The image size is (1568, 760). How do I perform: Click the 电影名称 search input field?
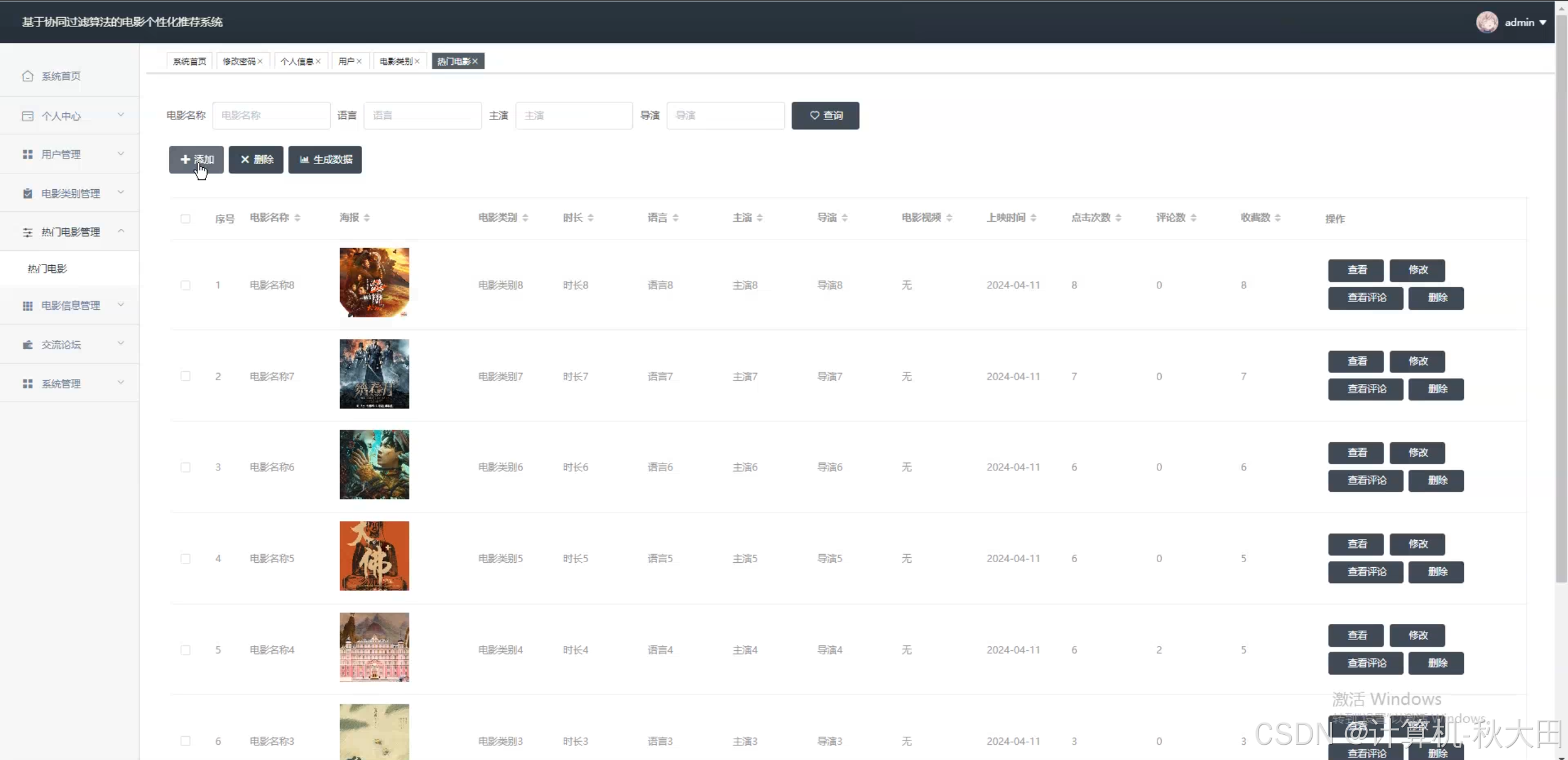(x=271, y=116)
